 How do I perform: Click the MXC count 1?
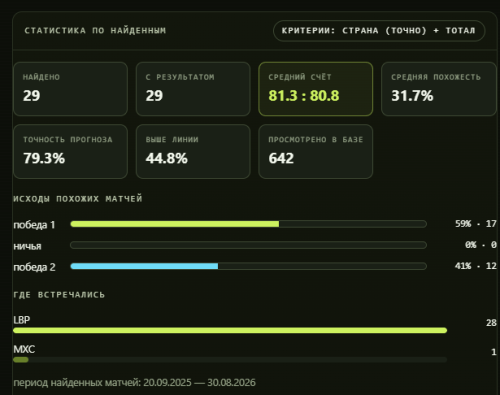point(494,352)
